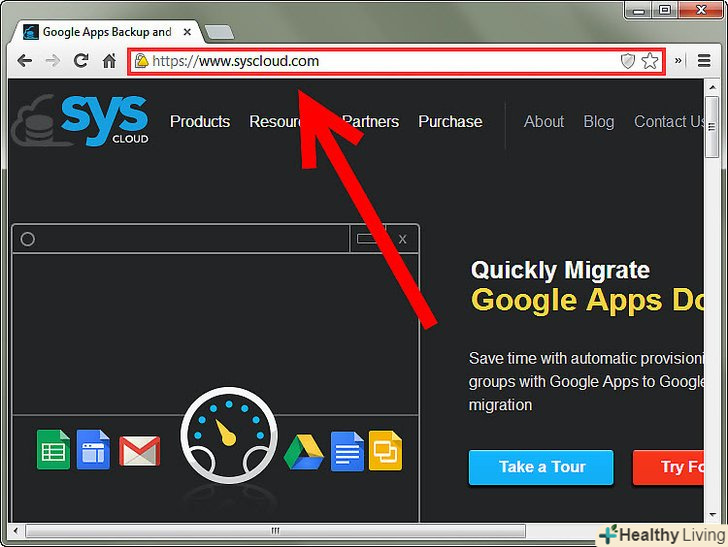Click the vertical scrollbar up arrow
The width and height of the screenshot is (728, 547).
712,87
